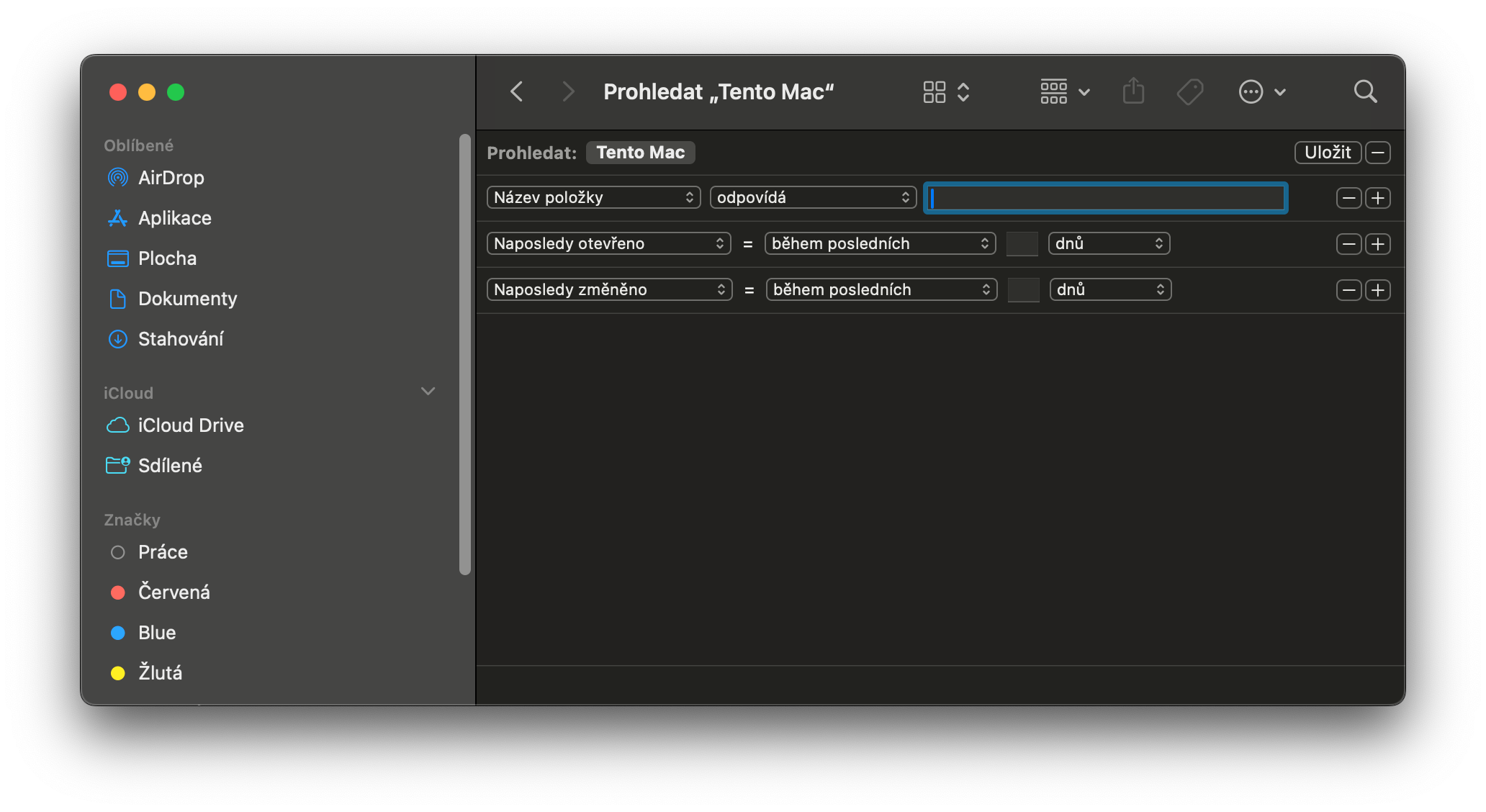Screen dimensions: 1486x812
Task: Open AirDrop in the sidebar
Action: click(171, 178)
